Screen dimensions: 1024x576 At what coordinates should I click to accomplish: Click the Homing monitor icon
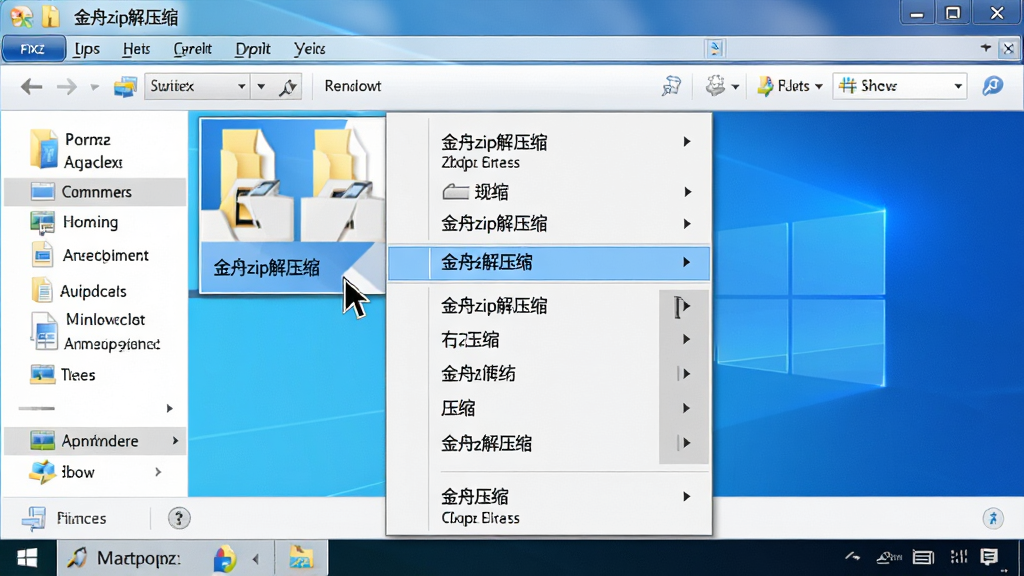(42, 223)
